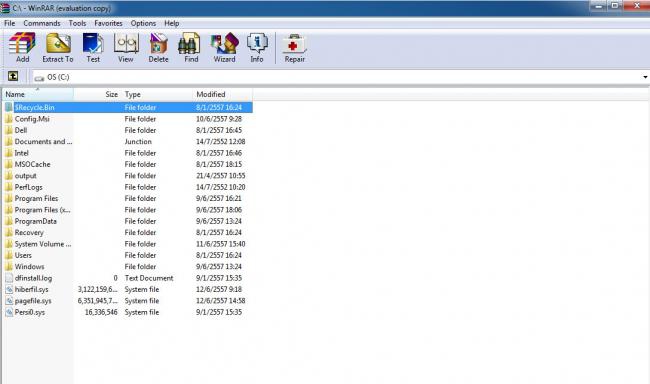
Task: Open the Commands menu
Action: (x=42, y=23)
